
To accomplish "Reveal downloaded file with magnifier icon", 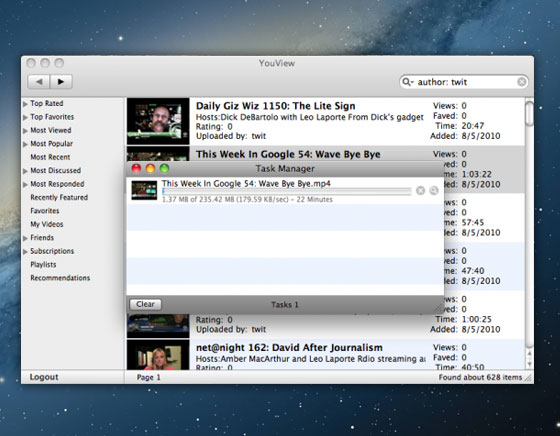I will point(434,191).
